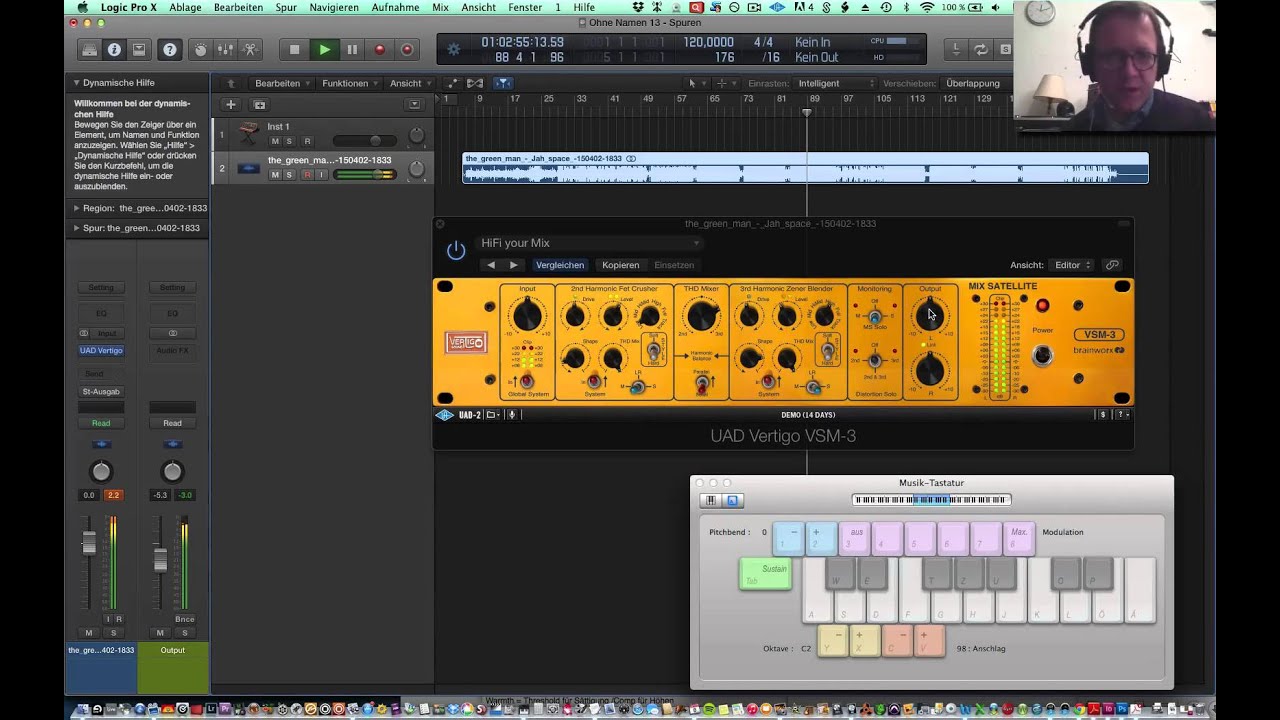This screenshot has height=720, width=1280.
Task: Open the Spur menu
Action: (286, 7)
